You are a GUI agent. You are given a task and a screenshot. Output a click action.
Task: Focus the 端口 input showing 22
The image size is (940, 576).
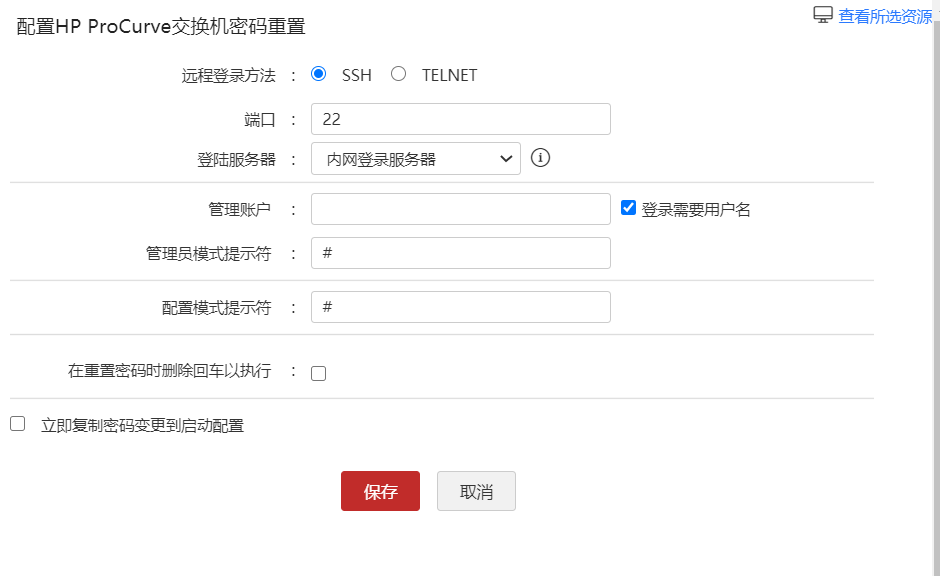tap(460, 119)
